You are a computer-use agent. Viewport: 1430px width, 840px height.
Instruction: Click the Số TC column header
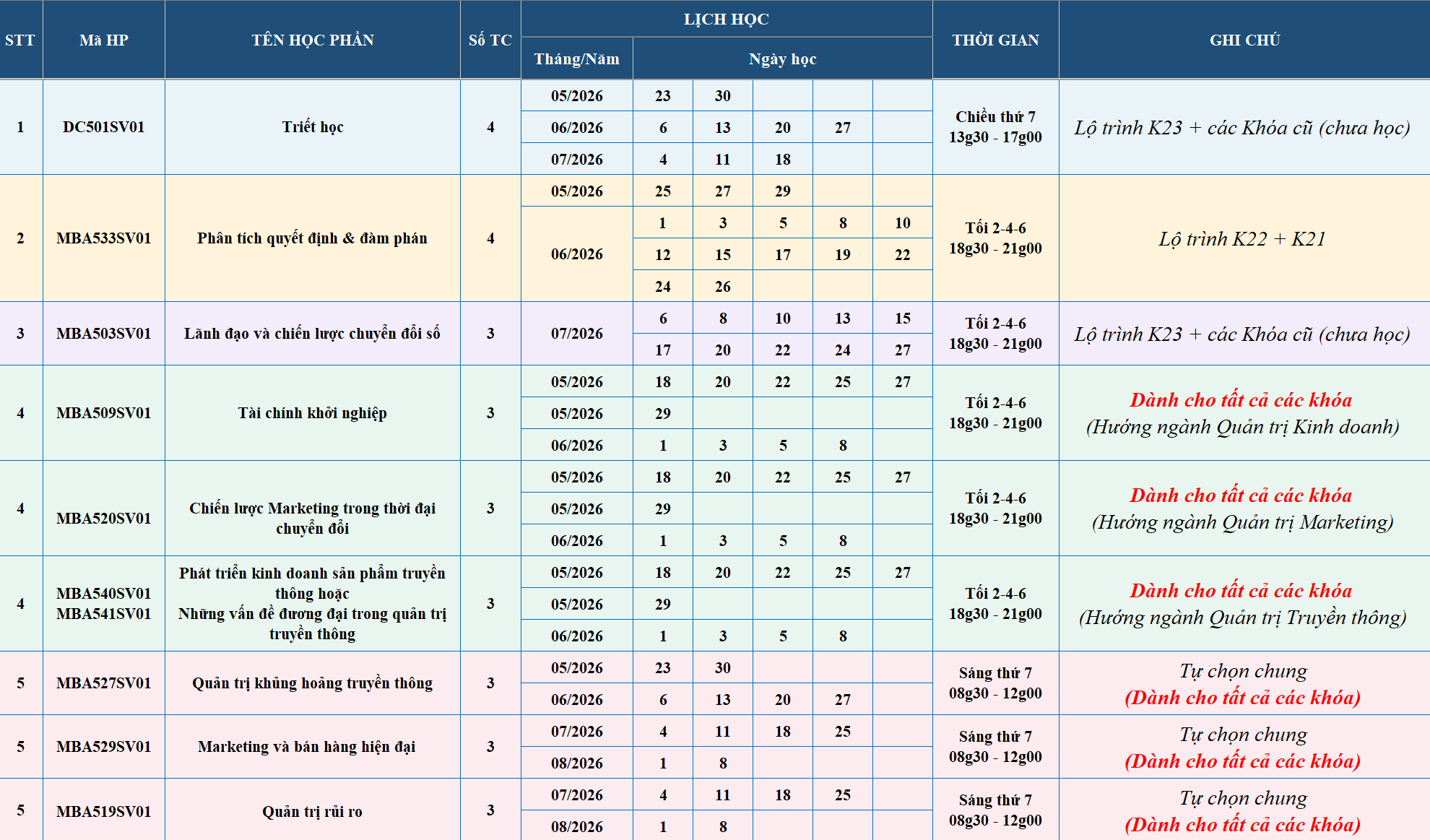click(490, 40)
